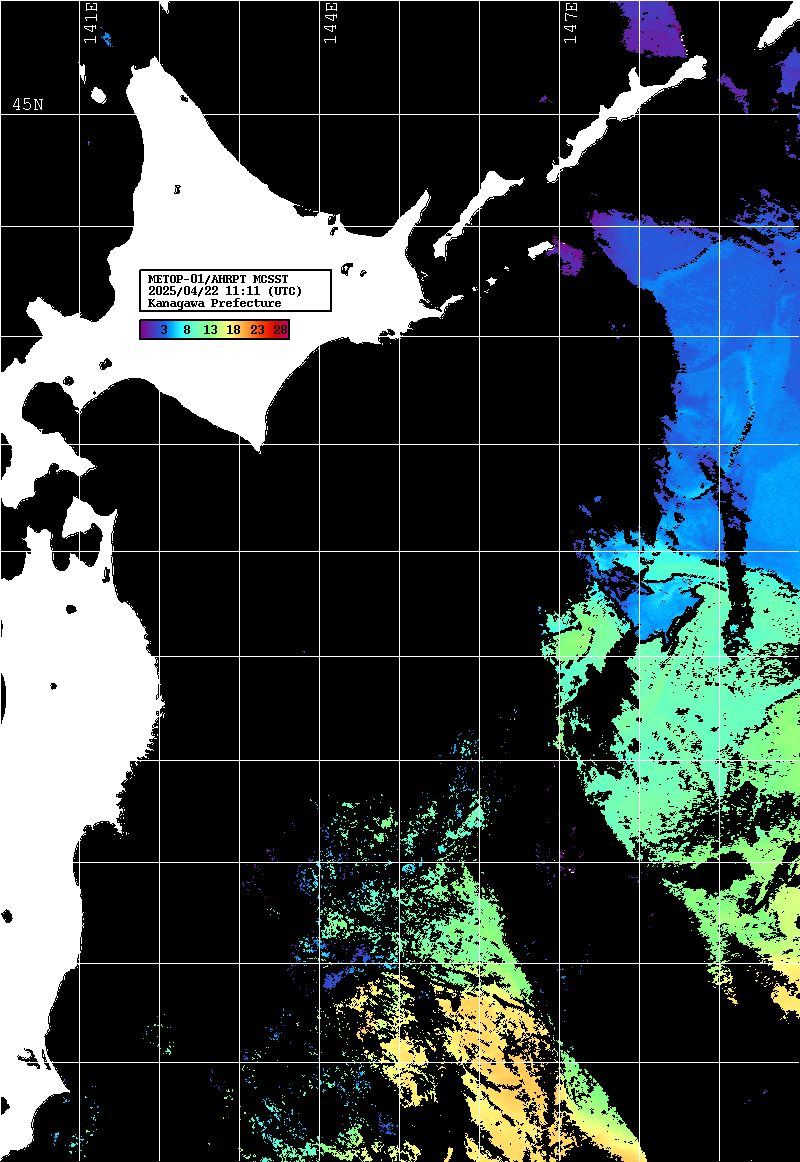Click the 2025/04/22 11:11 (UTC) timestamp
Viewport: 800px width, 1162px height.
point(225,290)
